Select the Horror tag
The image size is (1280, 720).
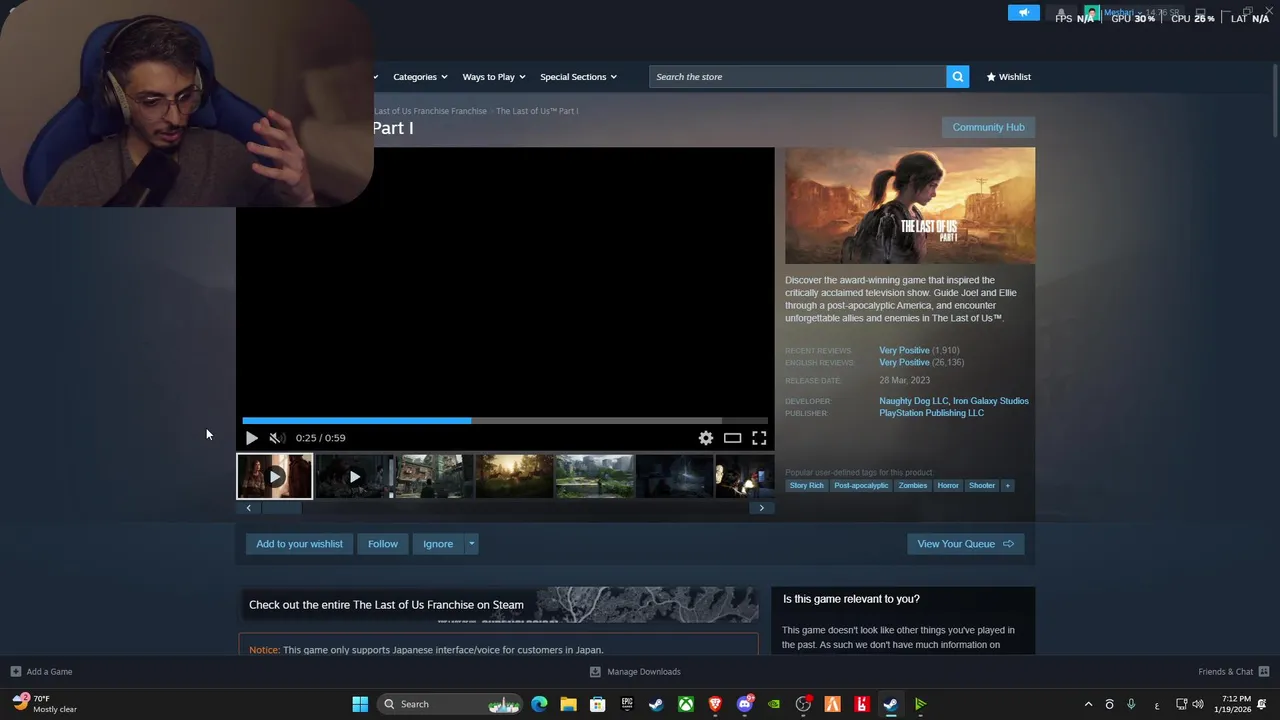(948, 486)
